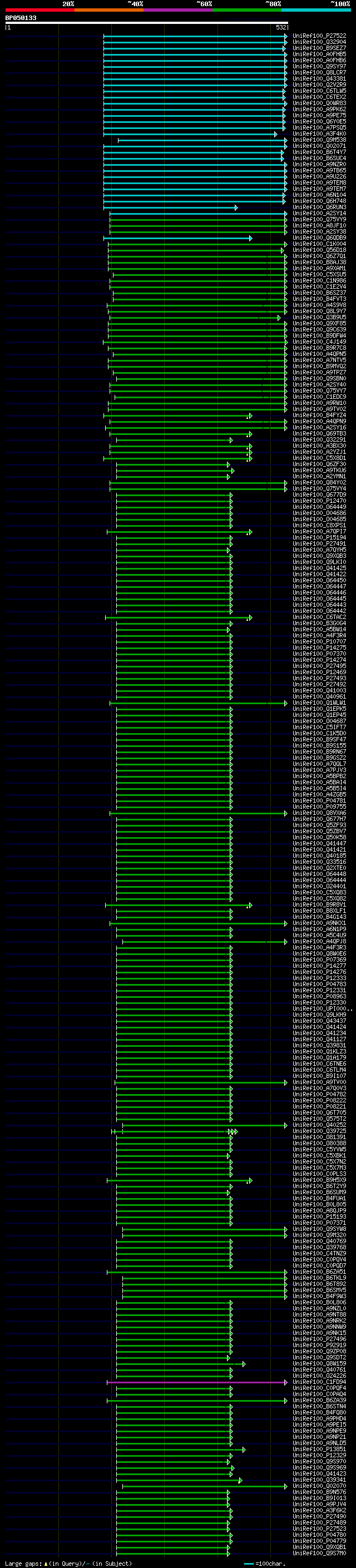
Task: Click hit label UniRef100_Q9LKH9
Action: pyautogui.click(x=319, y=1015)
